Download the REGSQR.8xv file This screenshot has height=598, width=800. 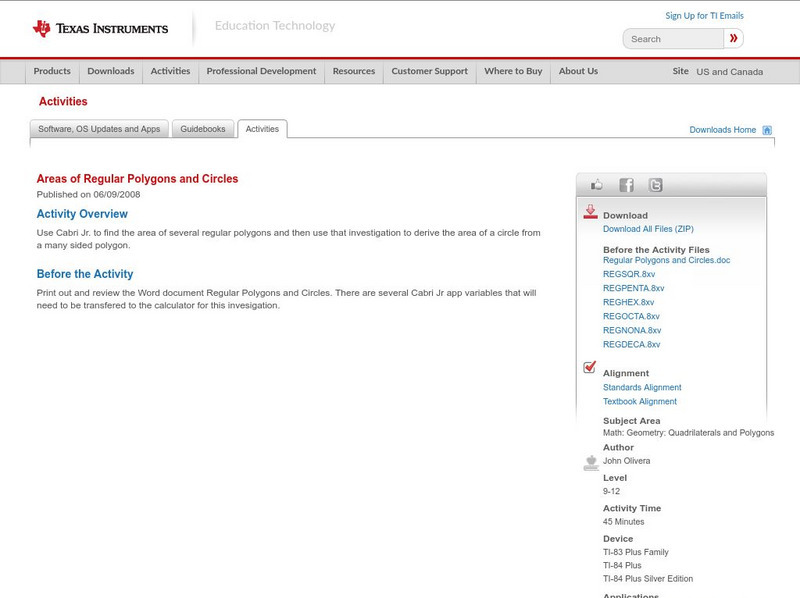coord(629,274)
